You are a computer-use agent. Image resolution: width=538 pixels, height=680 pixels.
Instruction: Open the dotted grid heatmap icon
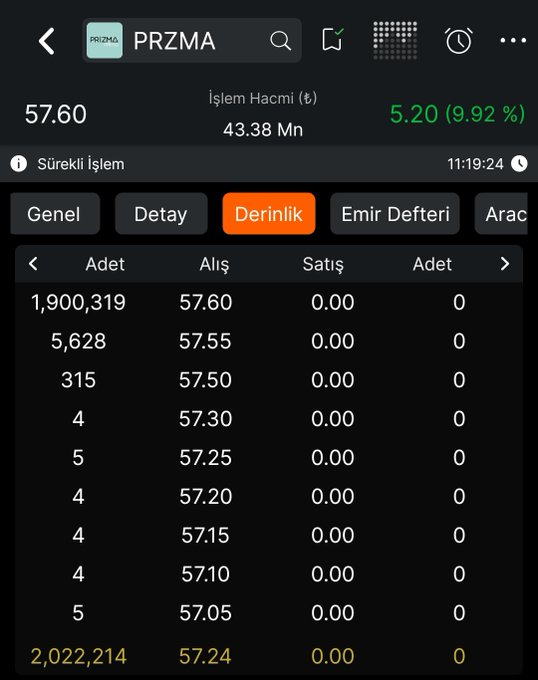click(x=395, y=40)
